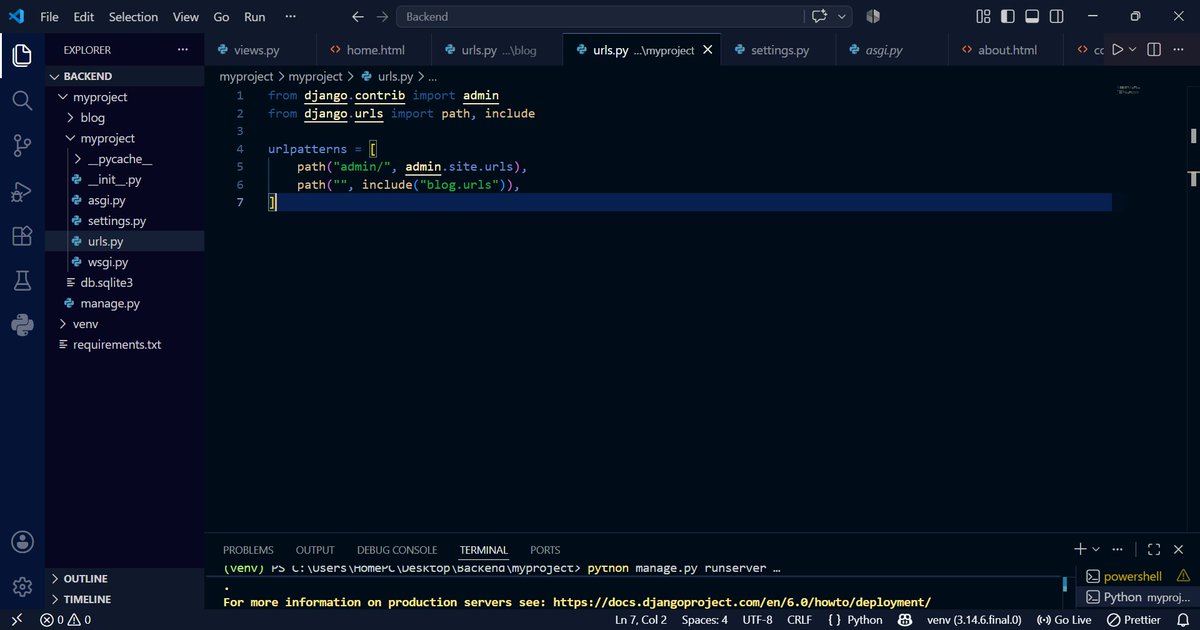Open the Run menu
This screenshot has height=630, width=1200.
click(255, 17)
